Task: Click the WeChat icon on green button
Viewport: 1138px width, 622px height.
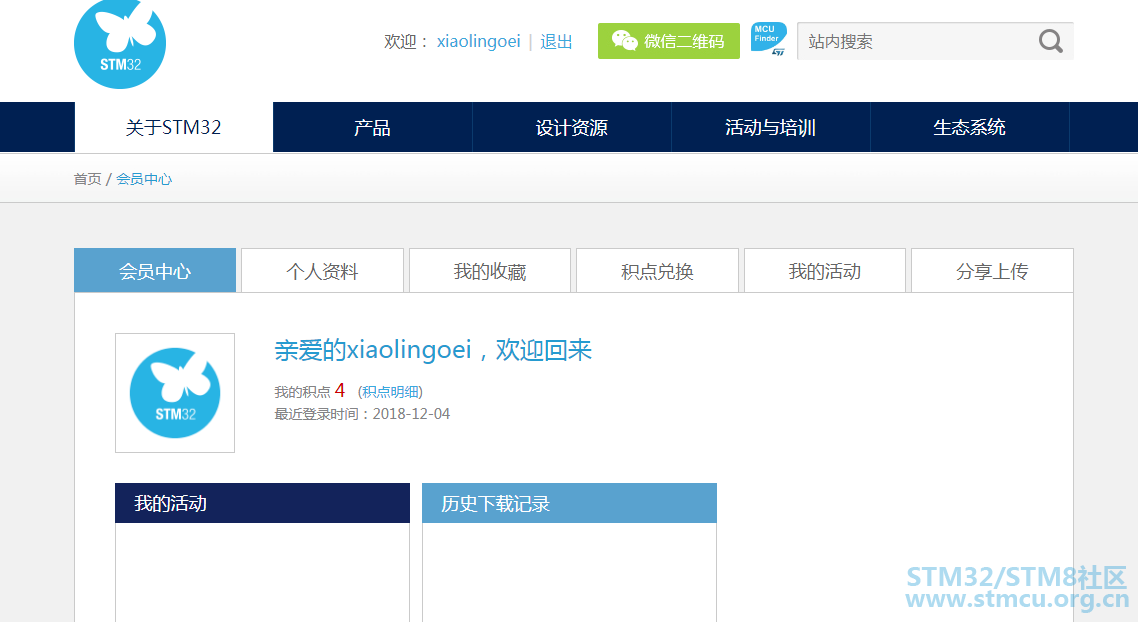Action: tap(624, 41)
